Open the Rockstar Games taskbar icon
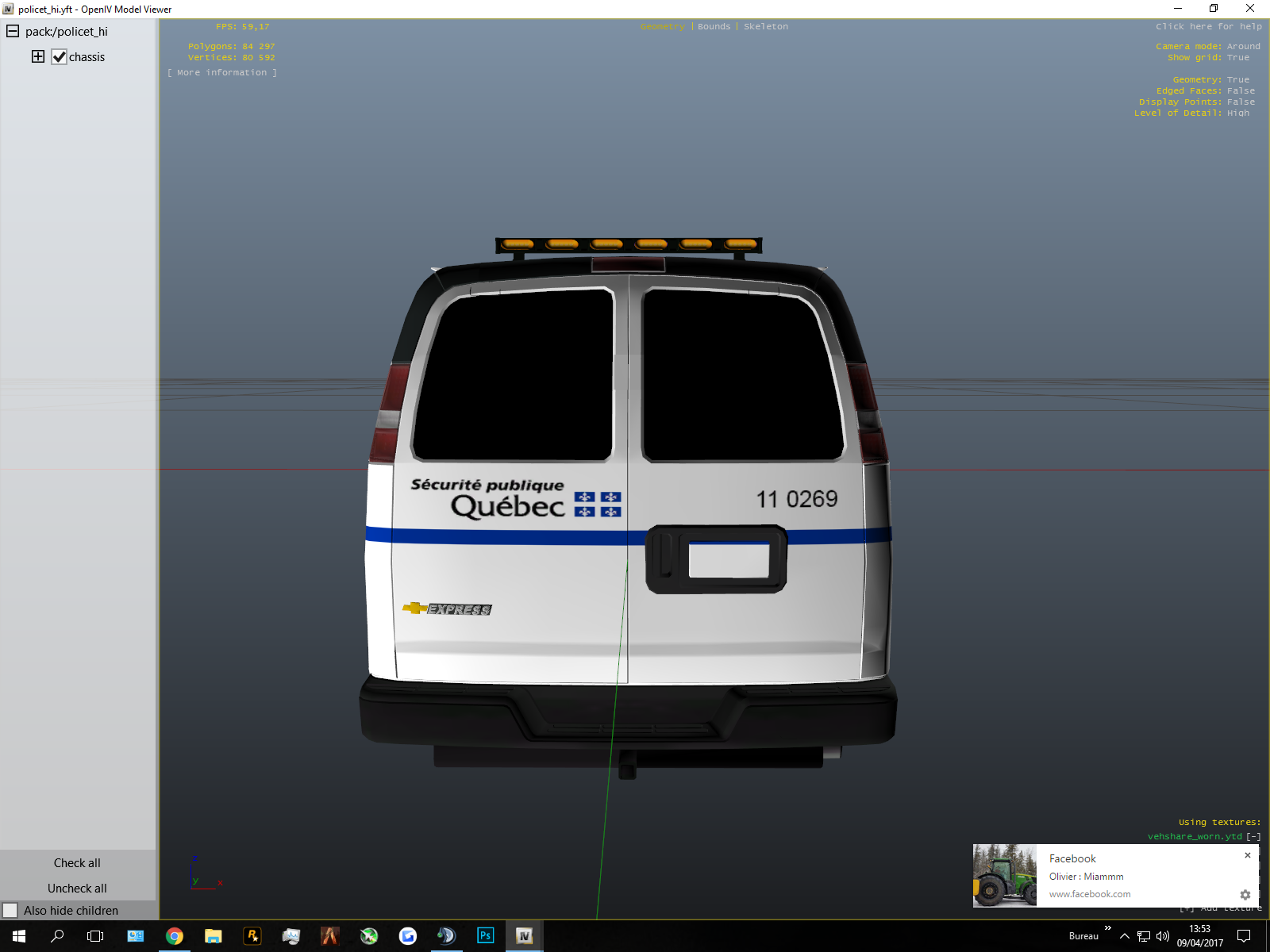 [x=252, y=936]
